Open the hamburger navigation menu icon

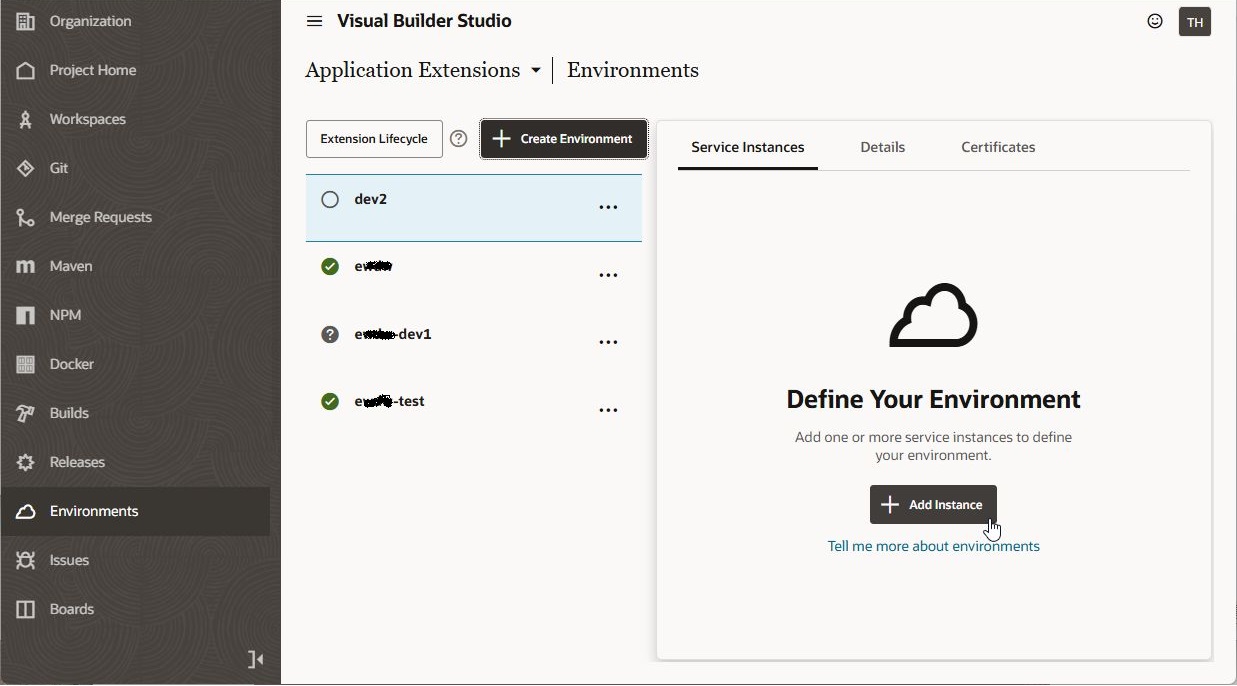click(x=314, y=21)
